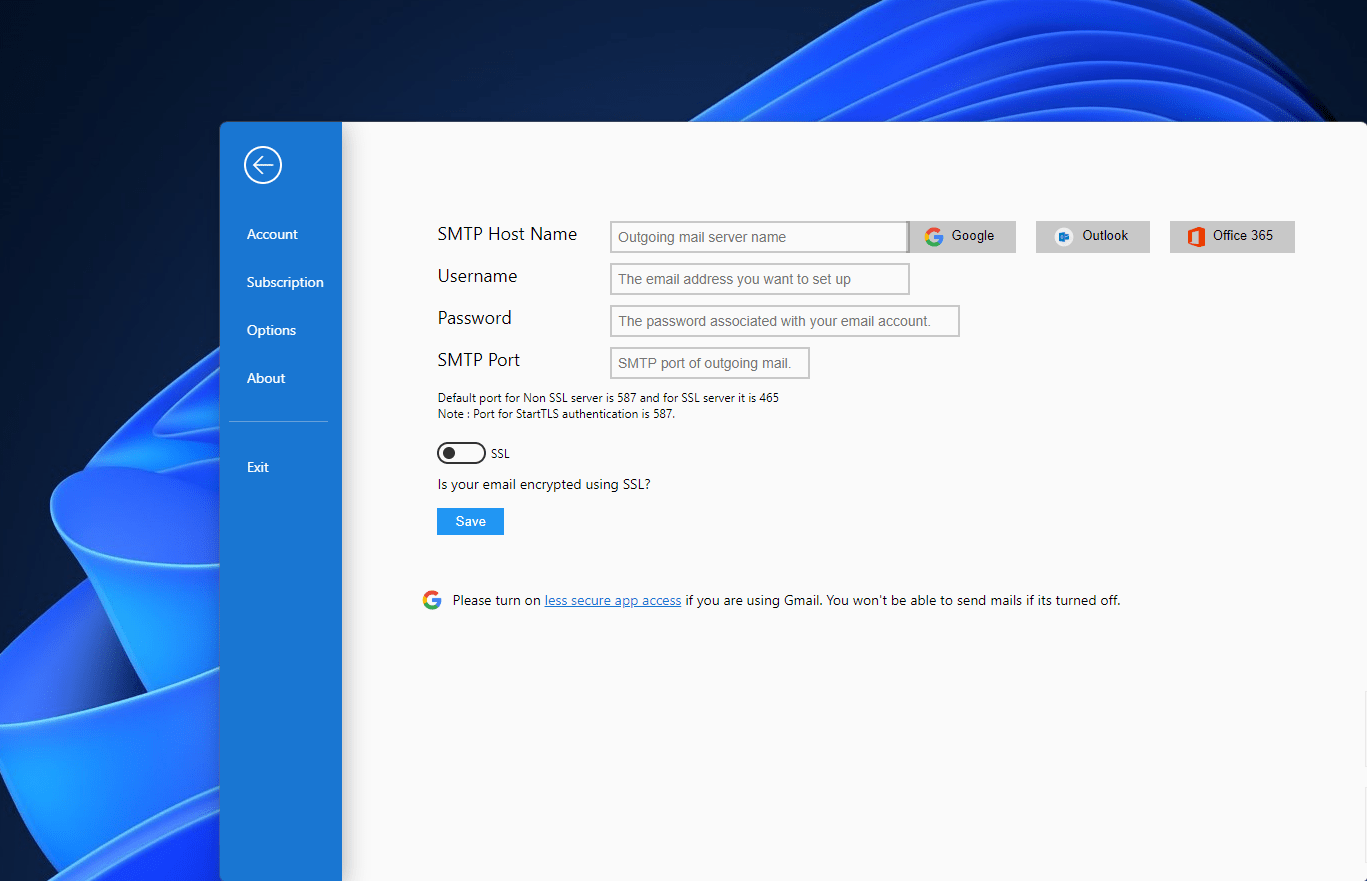Screen dimensions: 1367x881
Task: Open the Options section
Action: tap(271, 330)
